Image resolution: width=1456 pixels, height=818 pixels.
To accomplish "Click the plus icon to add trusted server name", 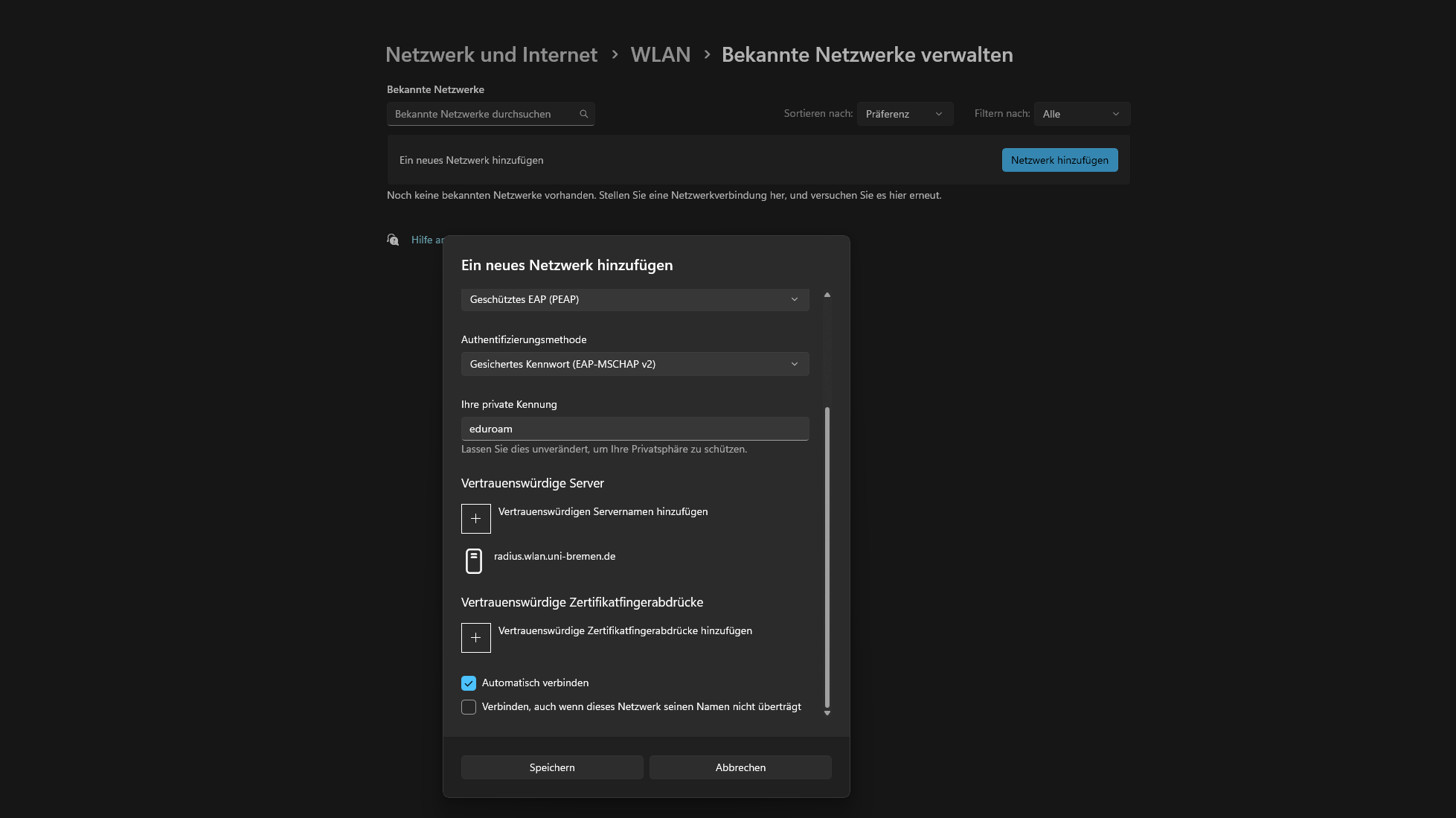I will (x=475, y=519).
